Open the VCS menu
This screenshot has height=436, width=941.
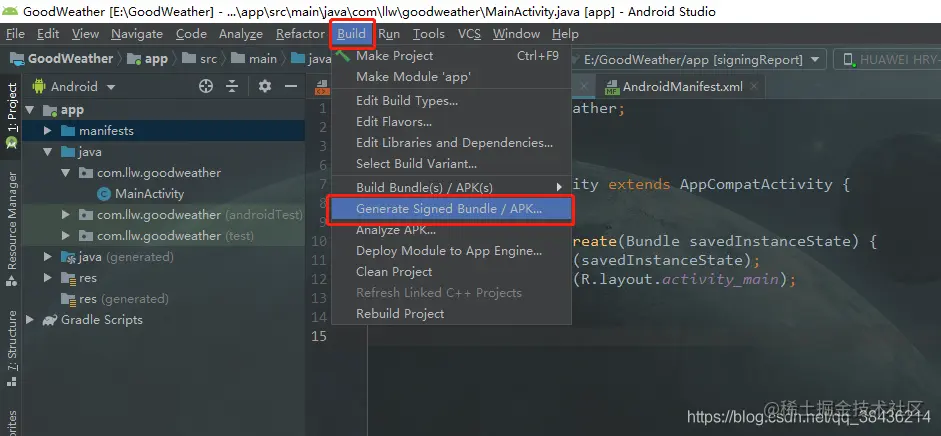(x=469, y=34)
